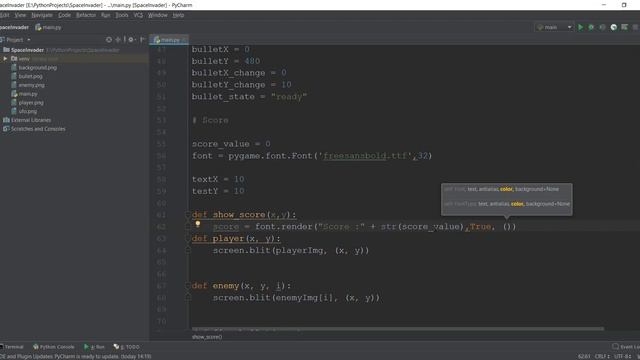Image resolution: width=640 pixels, height=360 pixels.
Task: Open the main run configuration dropdown
Action: click(554, 27)
